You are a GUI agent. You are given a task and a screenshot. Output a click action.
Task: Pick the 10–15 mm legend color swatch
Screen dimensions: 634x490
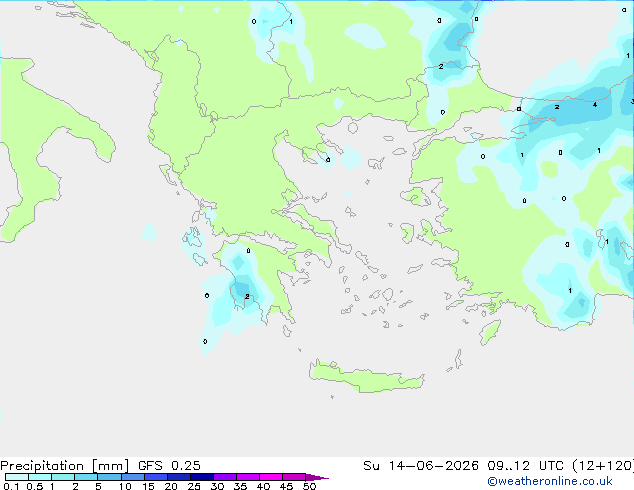[133, 477]
